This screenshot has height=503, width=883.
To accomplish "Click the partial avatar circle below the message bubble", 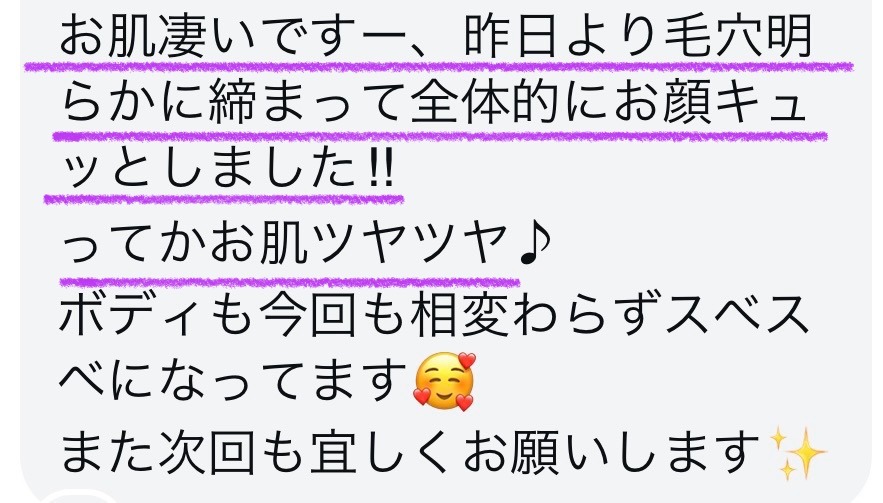I will [61, 497].
